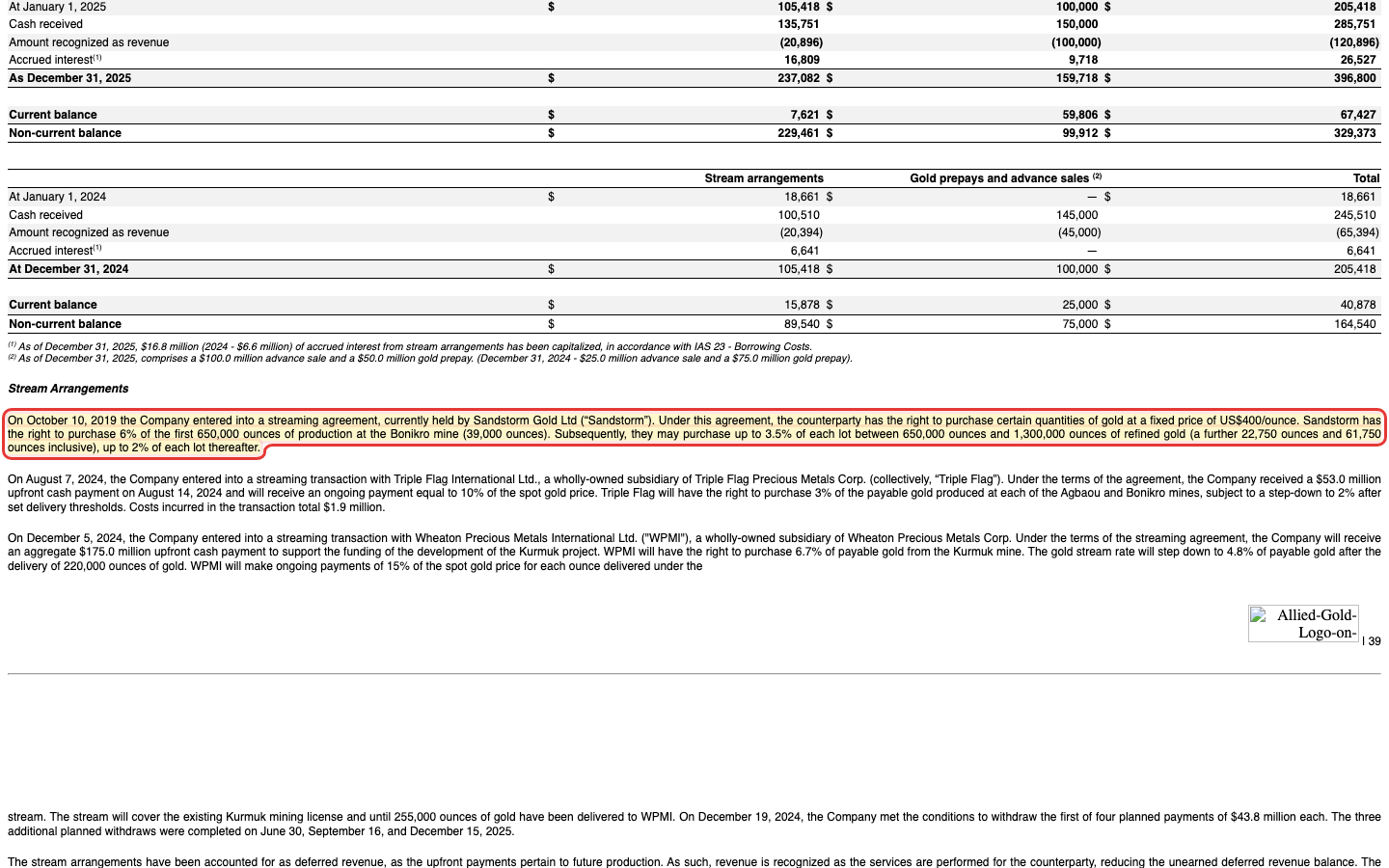Image resolution: width=1389 pixels, height=868 pixels.
Task: Click the highlighted Sandstorm streaming agreement paragraph
Action: tap(694, 434)
